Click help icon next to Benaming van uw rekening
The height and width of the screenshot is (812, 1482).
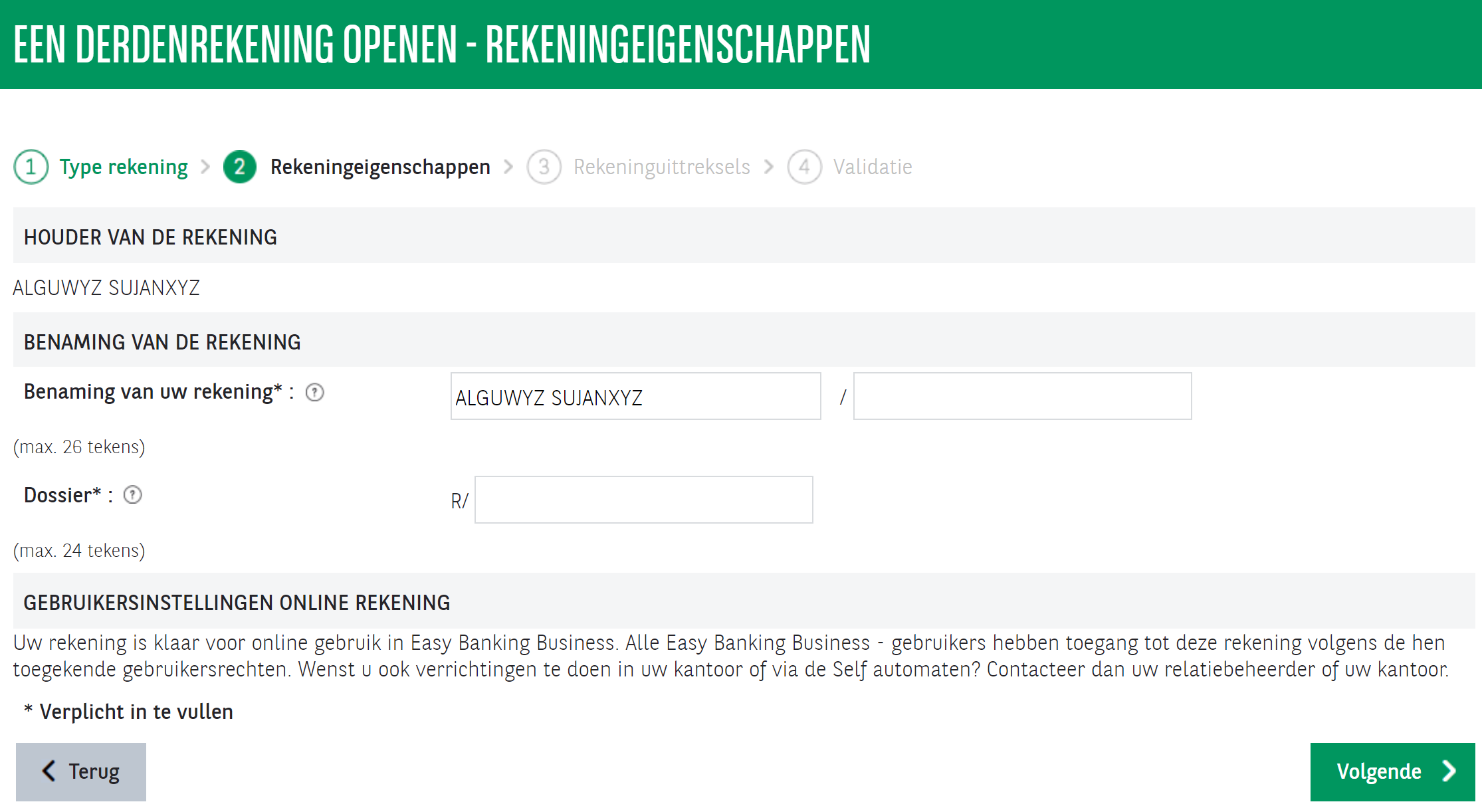pos(314,393)
